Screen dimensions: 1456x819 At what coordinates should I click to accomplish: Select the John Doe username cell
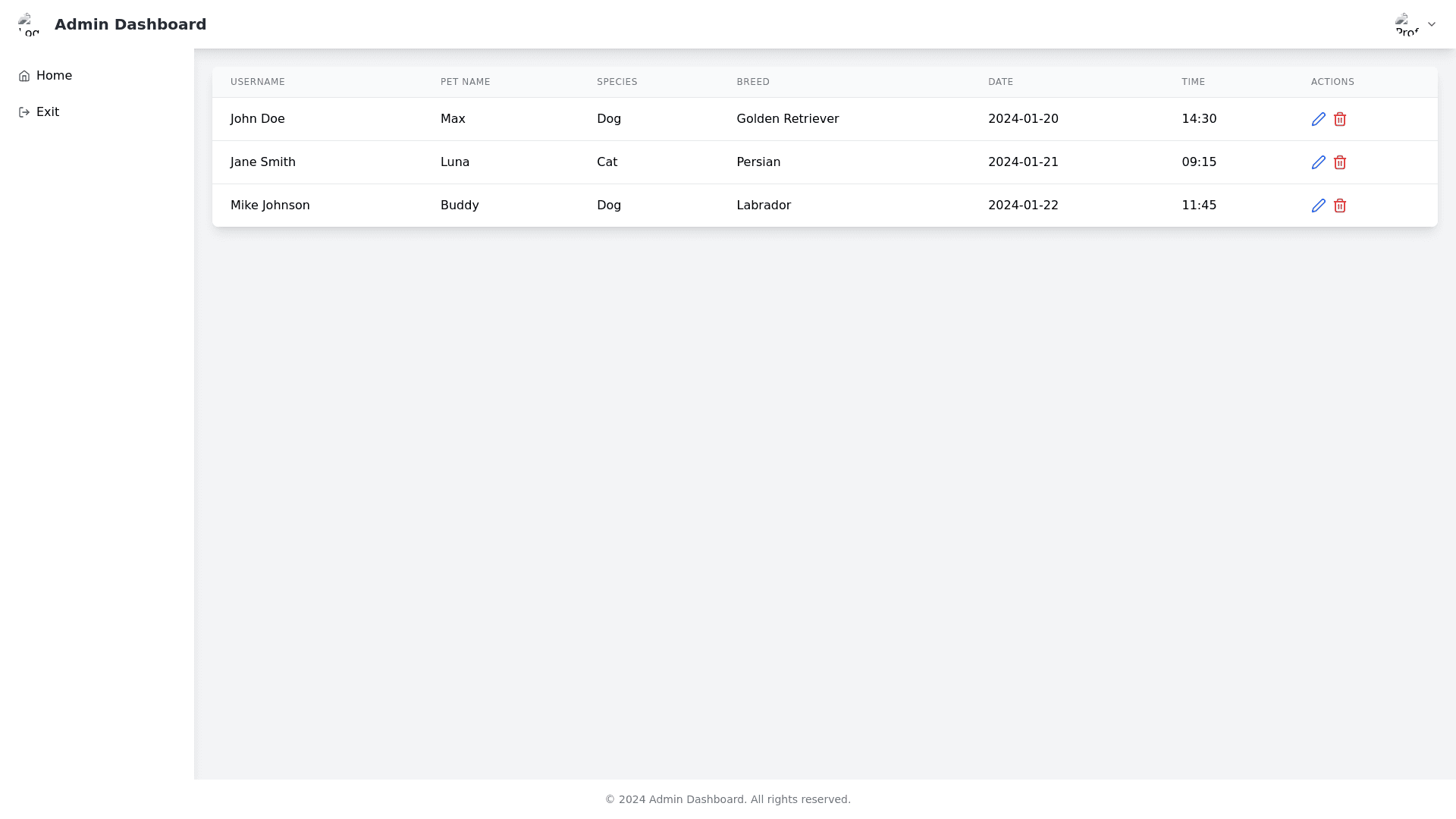(x=258, y=119)
